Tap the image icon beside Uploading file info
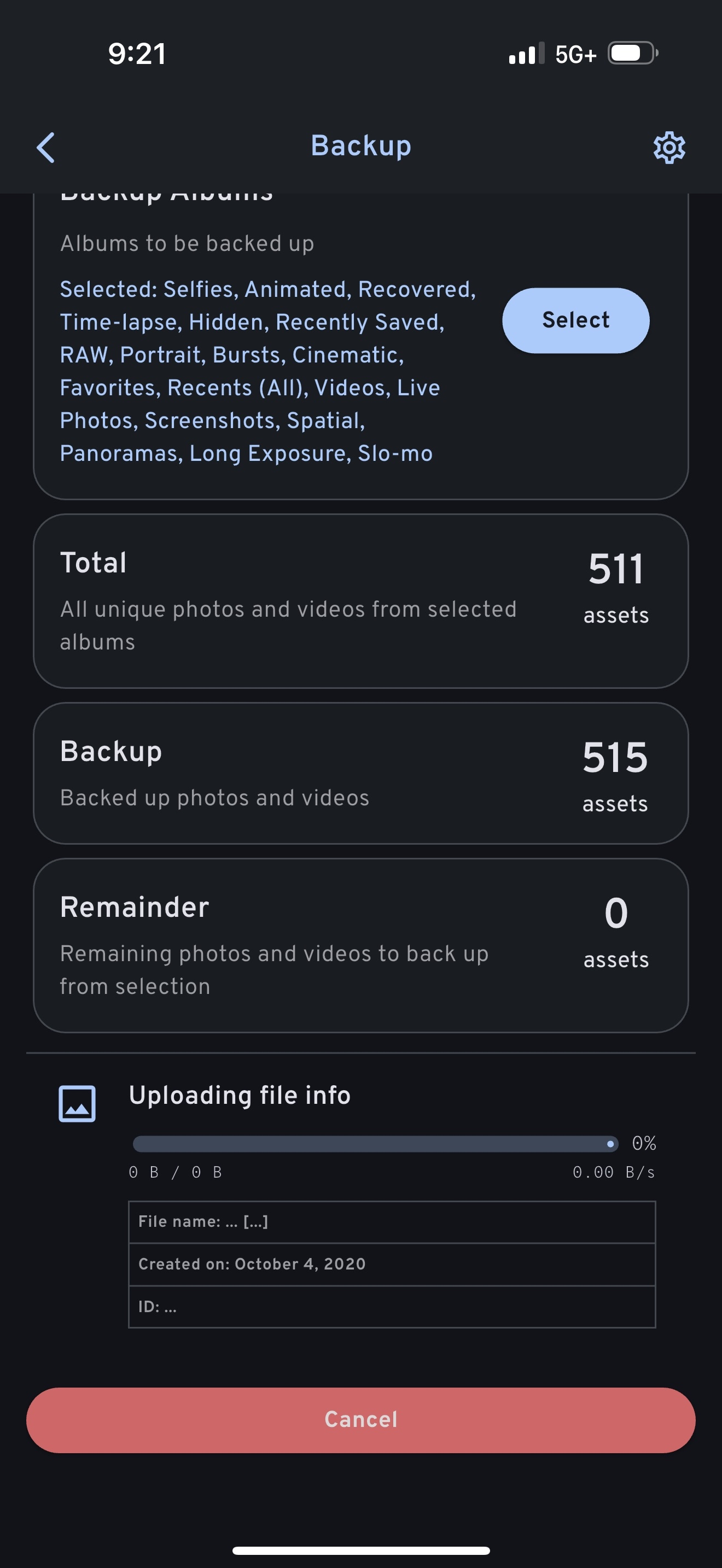722x1568 pixels. (x=77, y=1103)
